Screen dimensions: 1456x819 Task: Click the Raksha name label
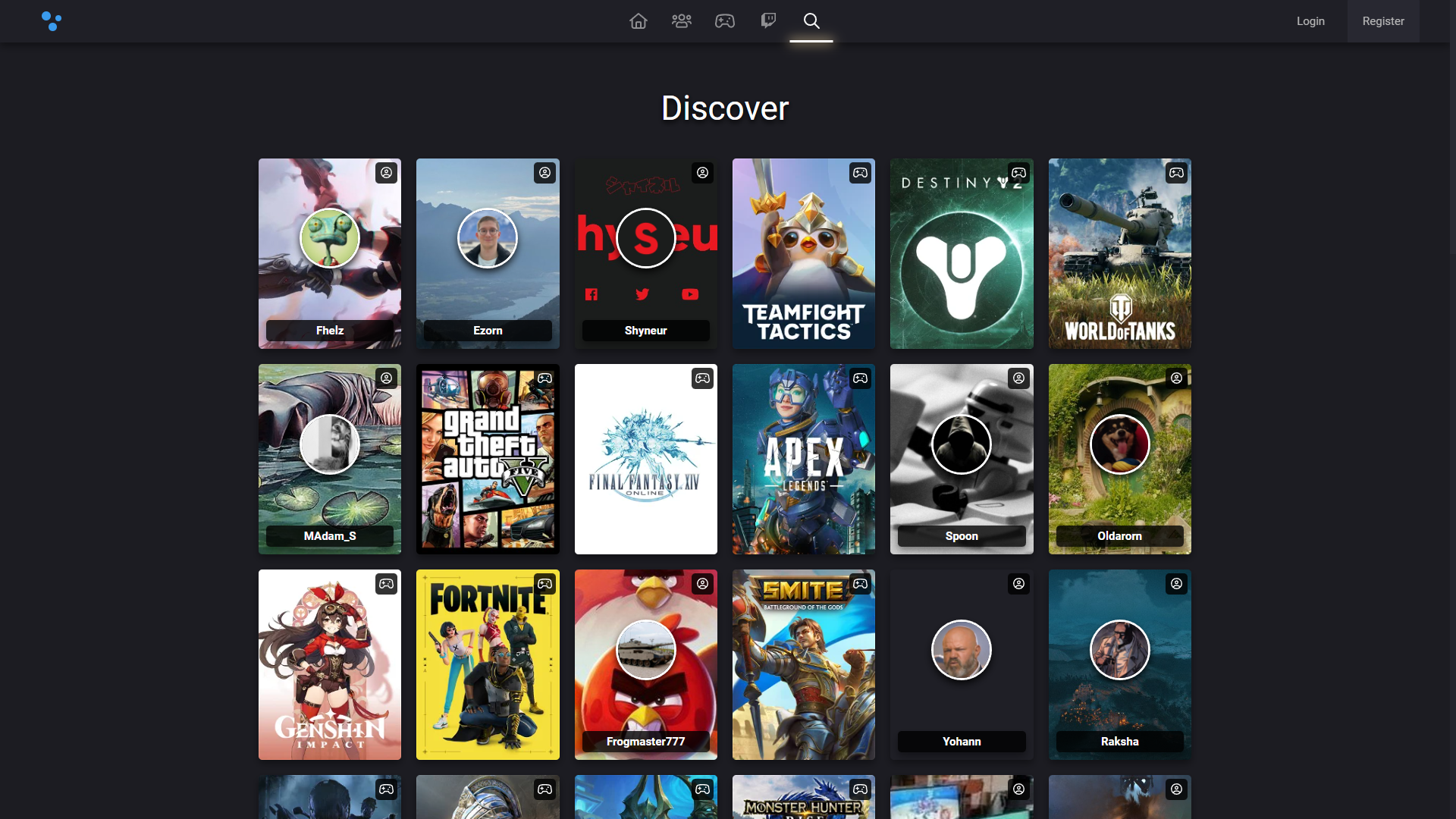pos(1120,742)
